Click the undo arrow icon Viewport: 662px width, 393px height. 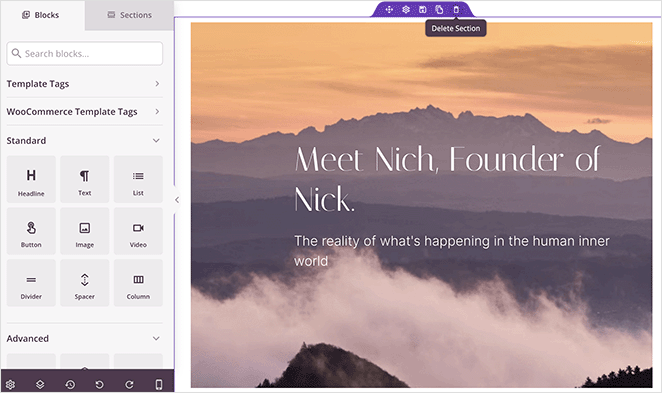(x=100, y=384)
